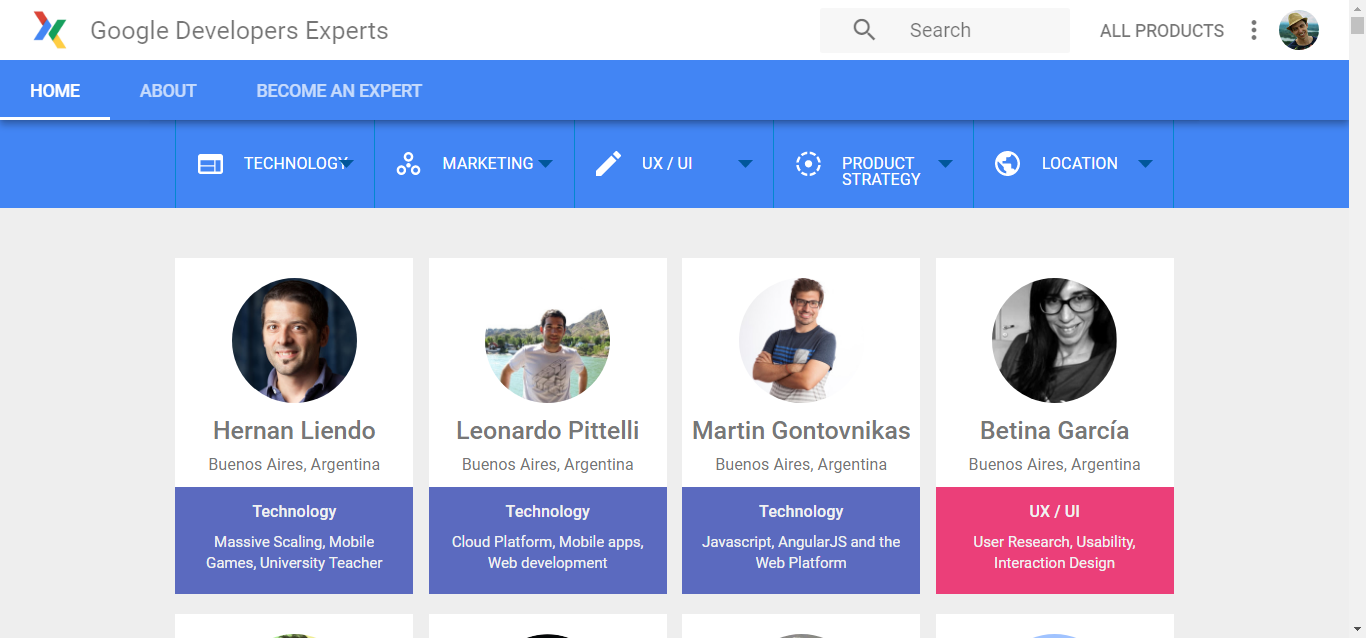This screenshot has height=638, width=1366.
Task: Click Technology label on Leonardo Pittelli's card
Action: pos(548,511)
